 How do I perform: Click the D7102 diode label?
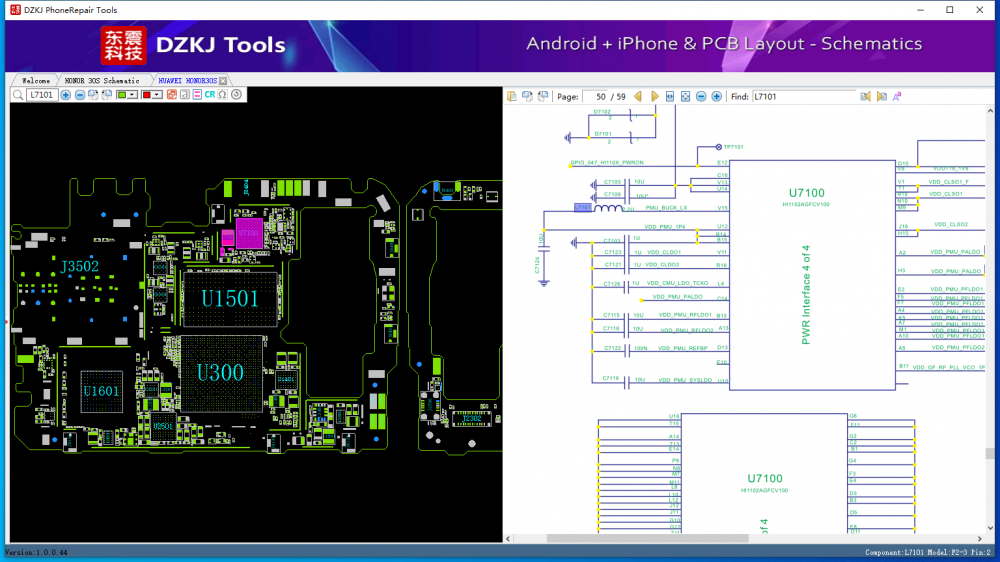coord(602,112)
